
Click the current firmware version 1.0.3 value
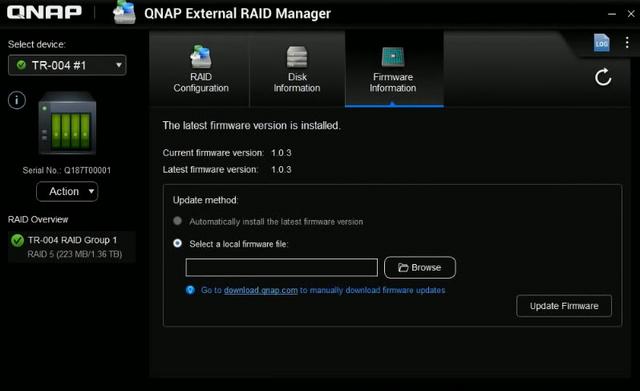point(281,153)
